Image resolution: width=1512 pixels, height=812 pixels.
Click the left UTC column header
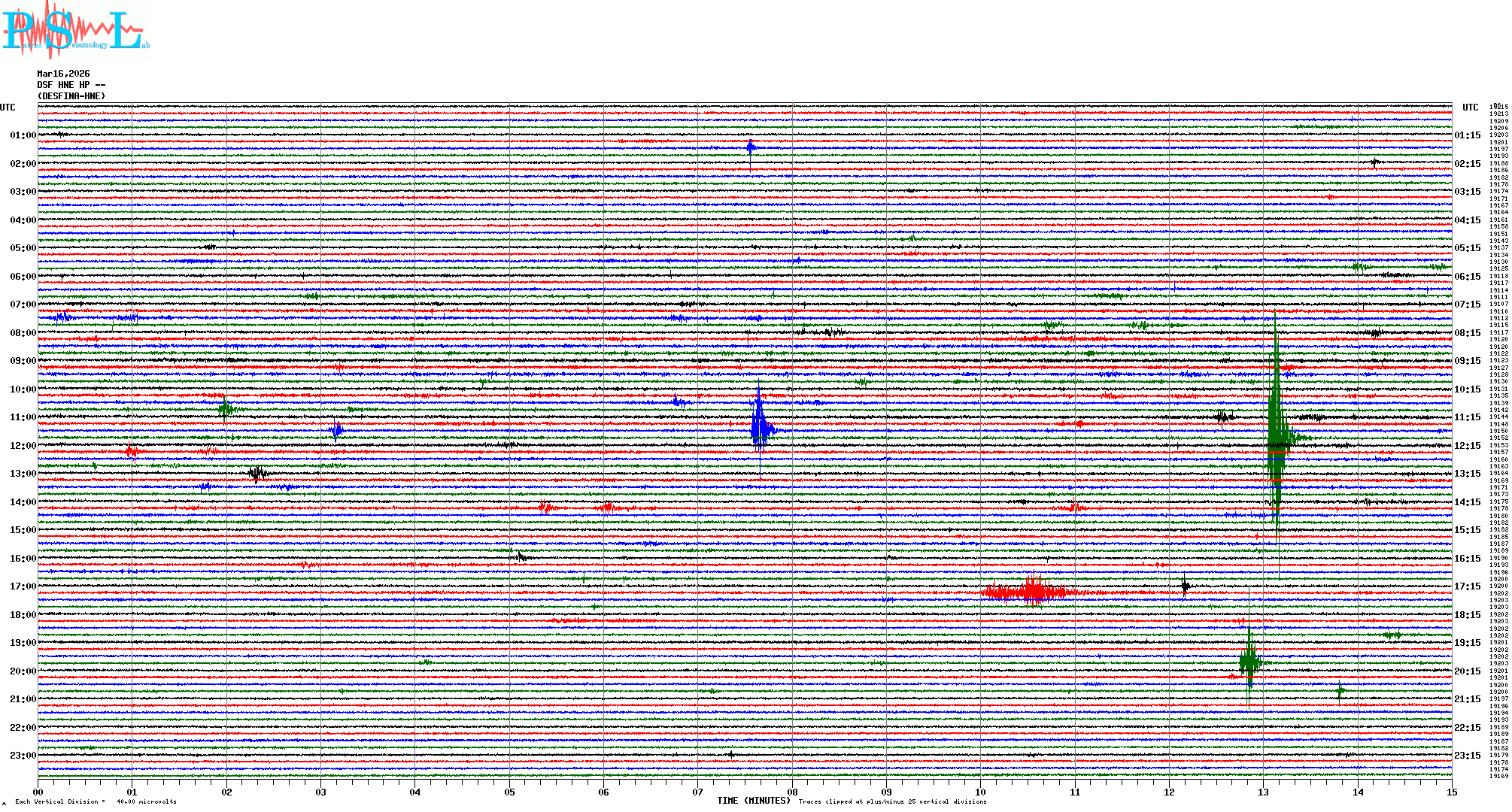(x=8, y=108)
